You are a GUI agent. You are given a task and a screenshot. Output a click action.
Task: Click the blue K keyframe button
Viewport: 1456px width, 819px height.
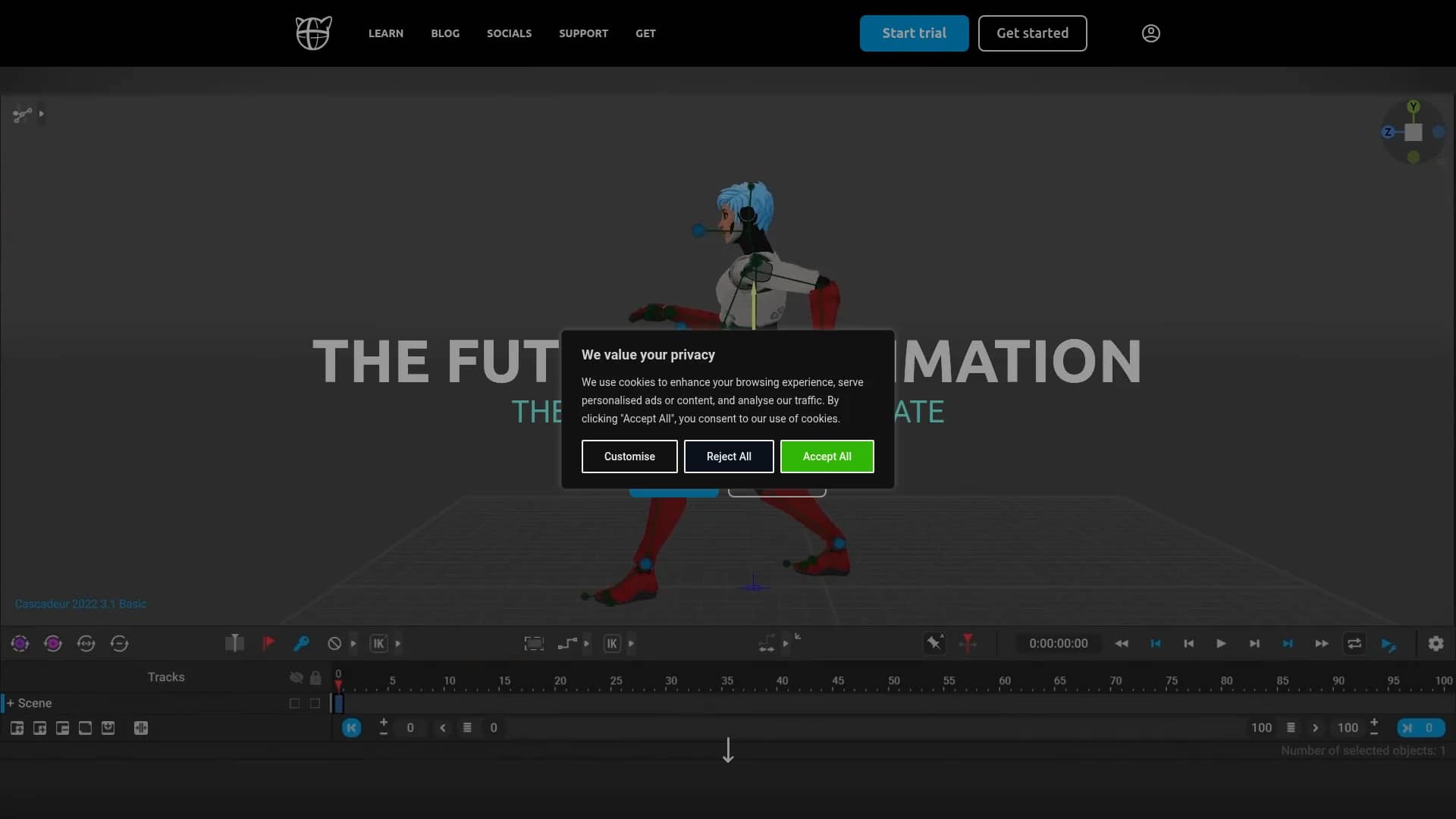pyautogui.click(x=351, y=728)
